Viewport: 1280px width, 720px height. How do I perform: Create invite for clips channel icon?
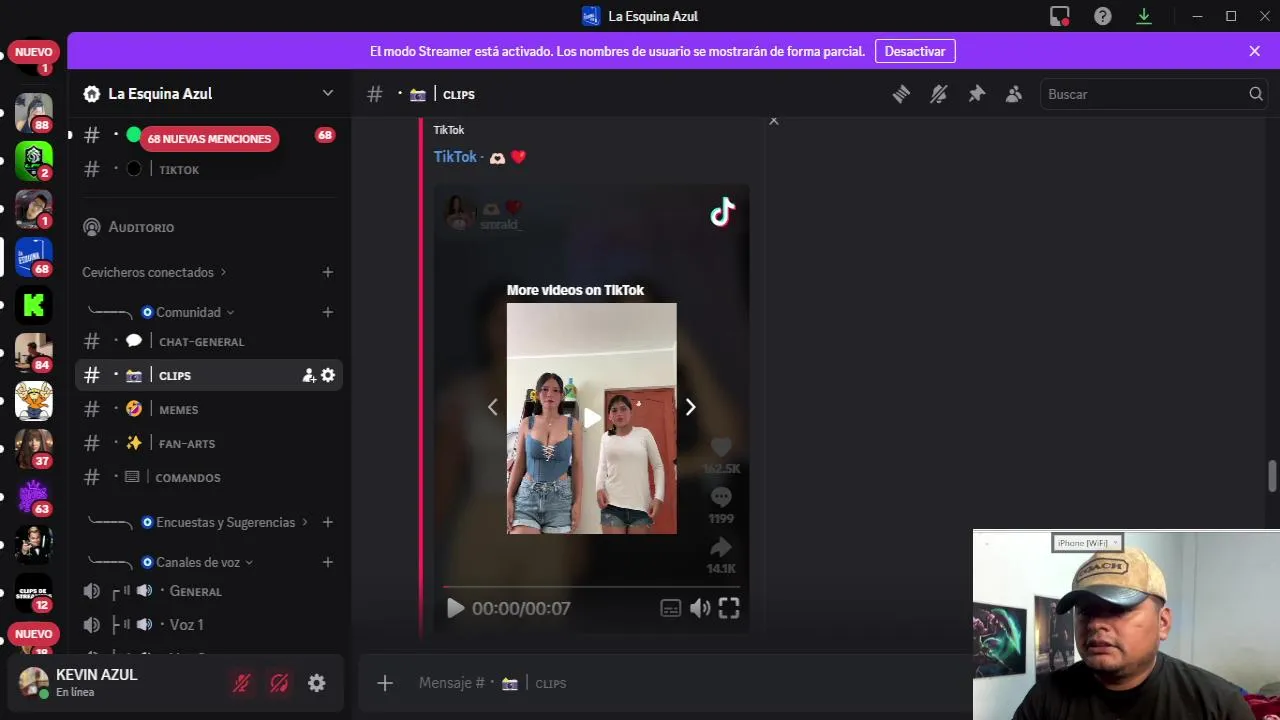pos(309,375)
